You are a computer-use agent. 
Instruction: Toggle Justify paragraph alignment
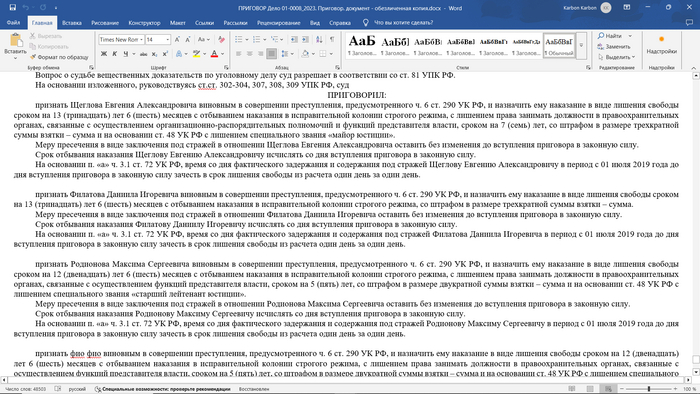point(271,54)
